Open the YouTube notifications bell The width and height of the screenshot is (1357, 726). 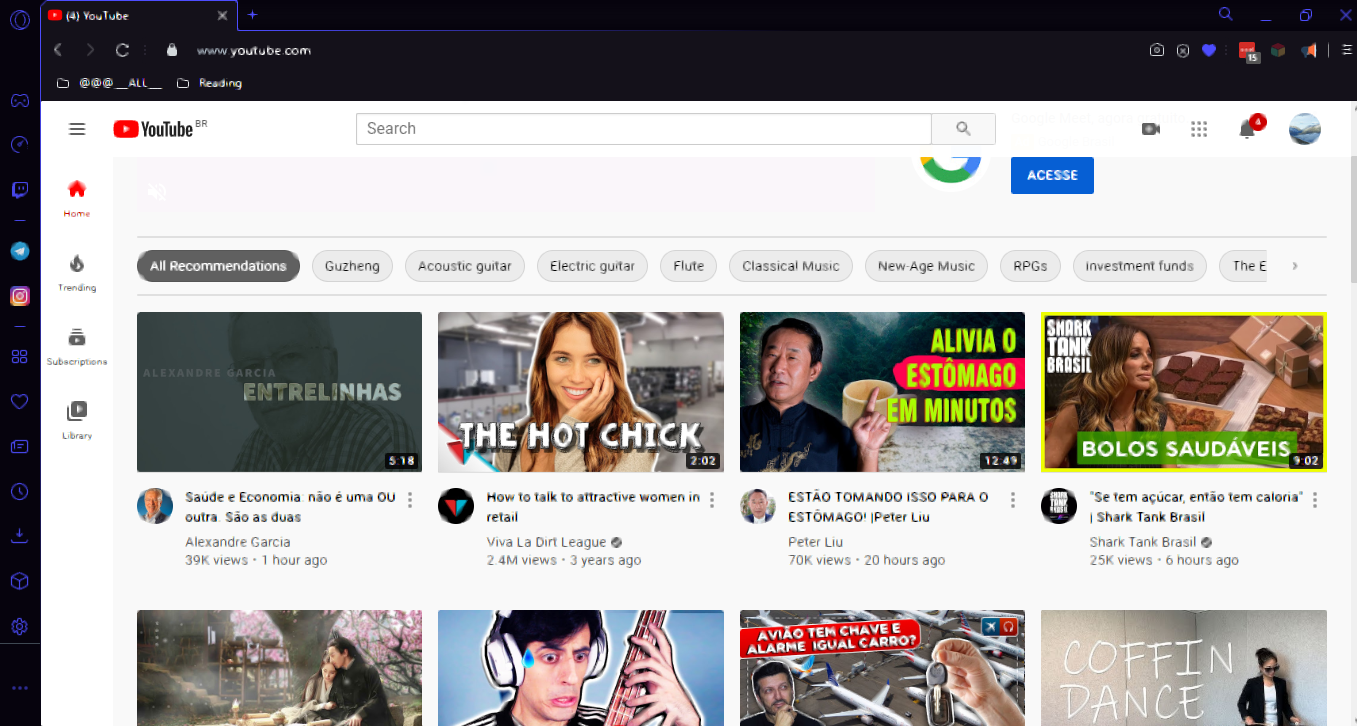point(1247,129)
